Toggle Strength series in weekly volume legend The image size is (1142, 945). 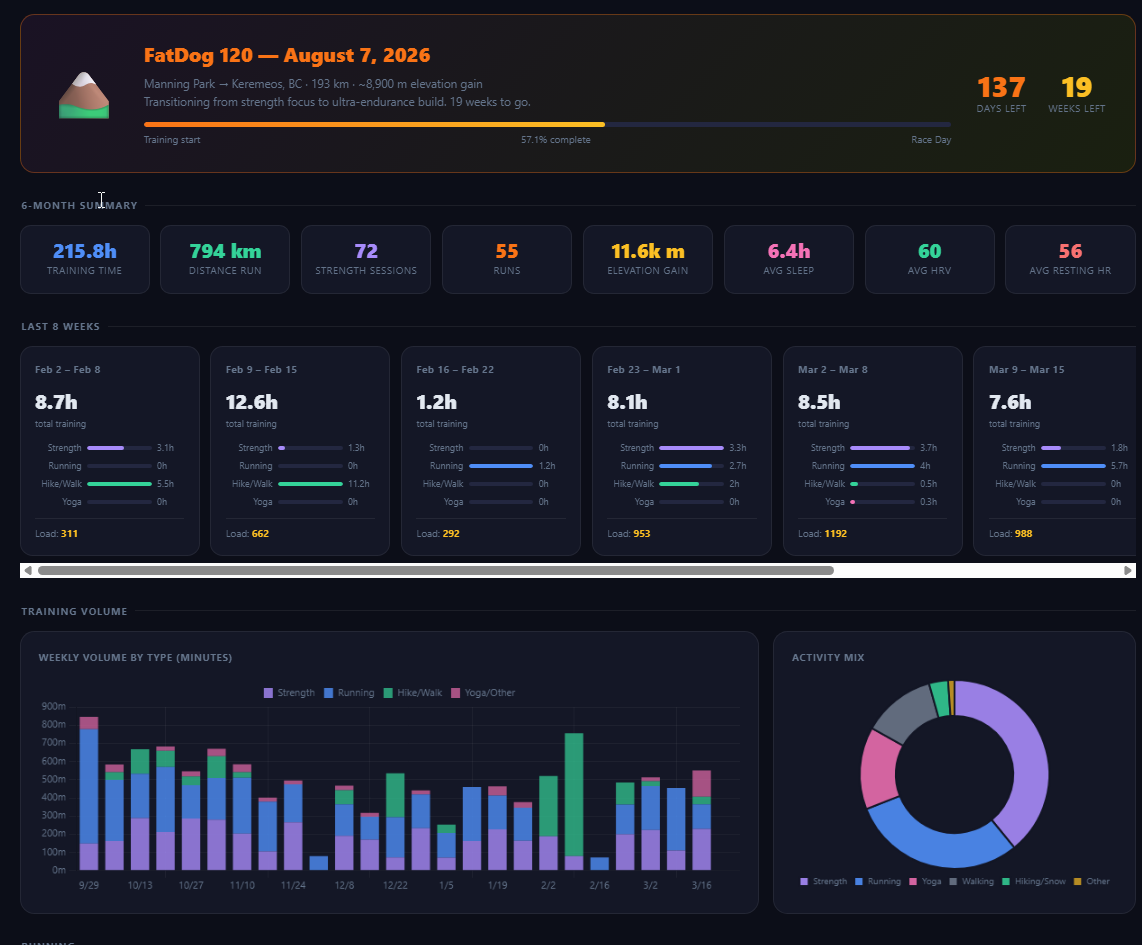point(289,692)
